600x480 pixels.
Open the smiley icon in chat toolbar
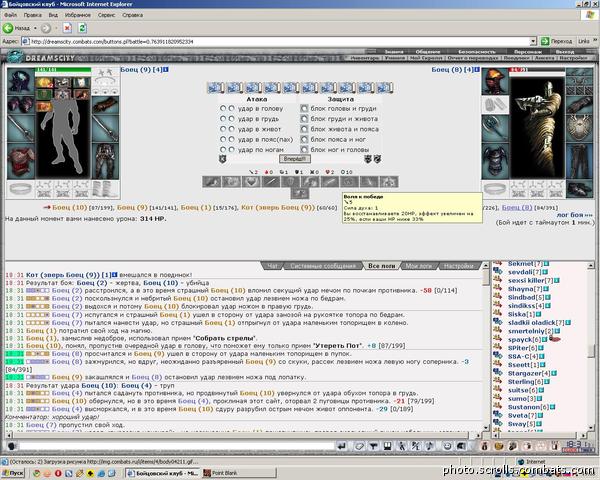[447, 446]
